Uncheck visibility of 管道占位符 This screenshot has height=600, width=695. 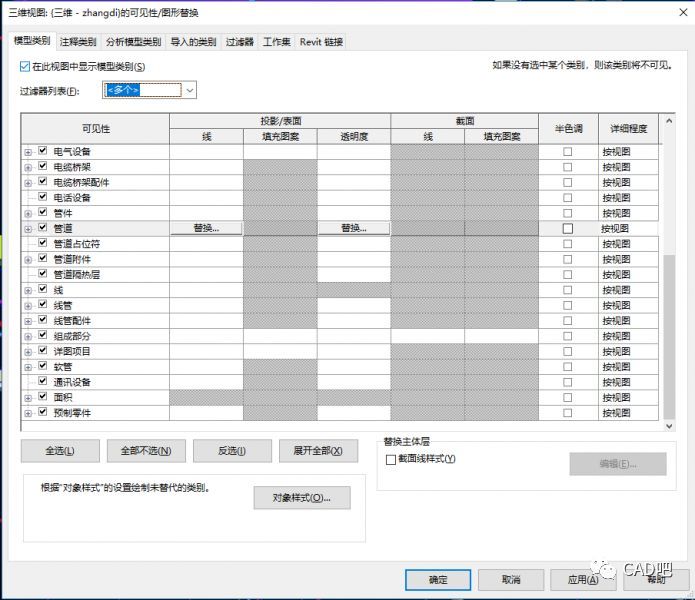43,243
